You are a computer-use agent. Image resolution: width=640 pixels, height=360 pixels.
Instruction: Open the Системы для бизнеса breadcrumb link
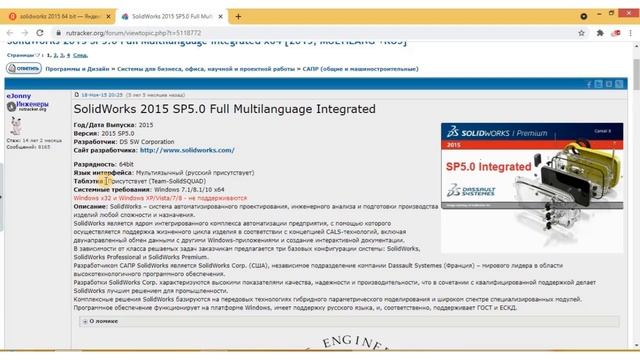coord(206,69)
